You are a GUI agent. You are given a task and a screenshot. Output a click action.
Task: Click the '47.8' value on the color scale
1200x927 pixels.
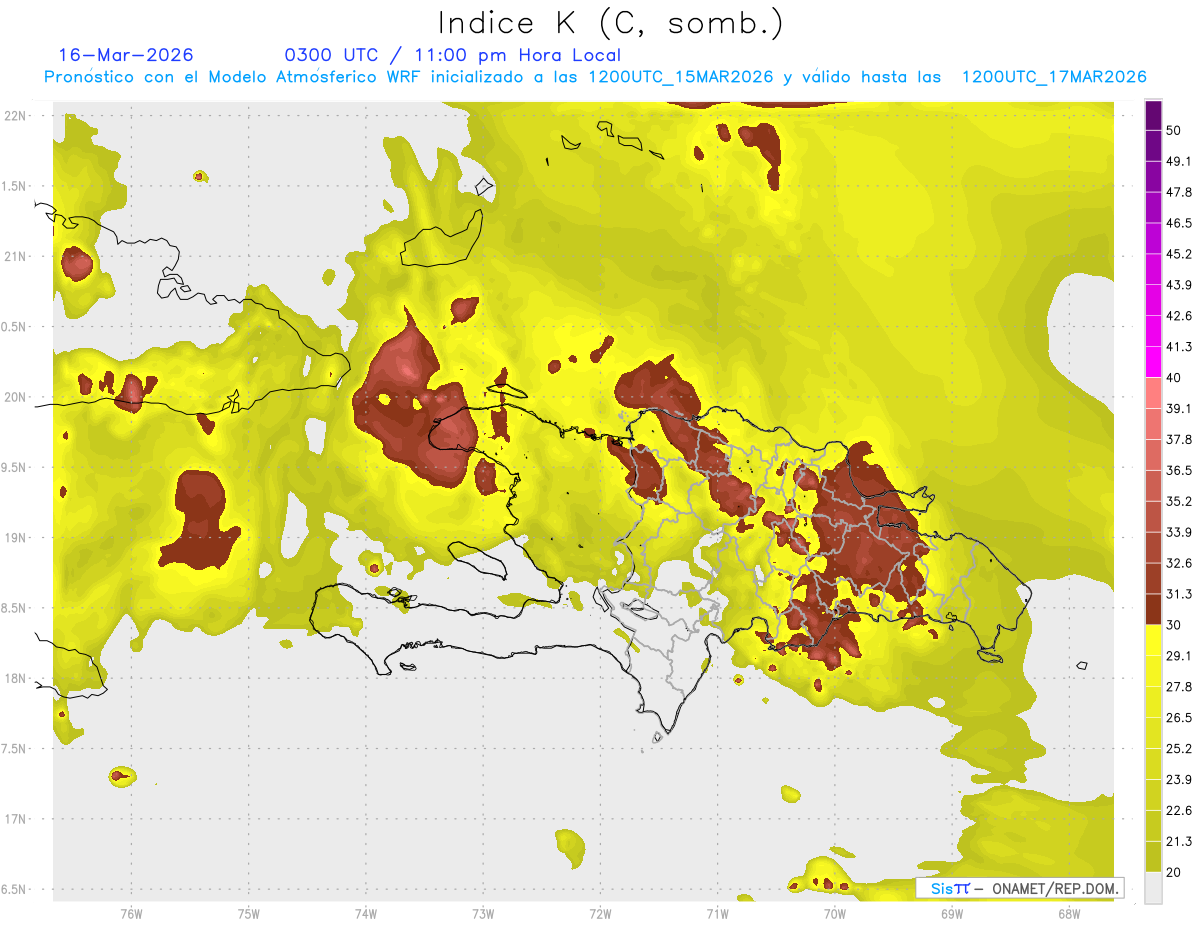coord(1179,192)
